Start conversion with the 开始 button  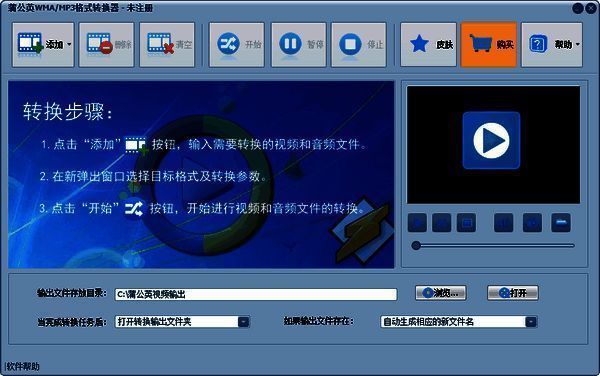point(236,44)
